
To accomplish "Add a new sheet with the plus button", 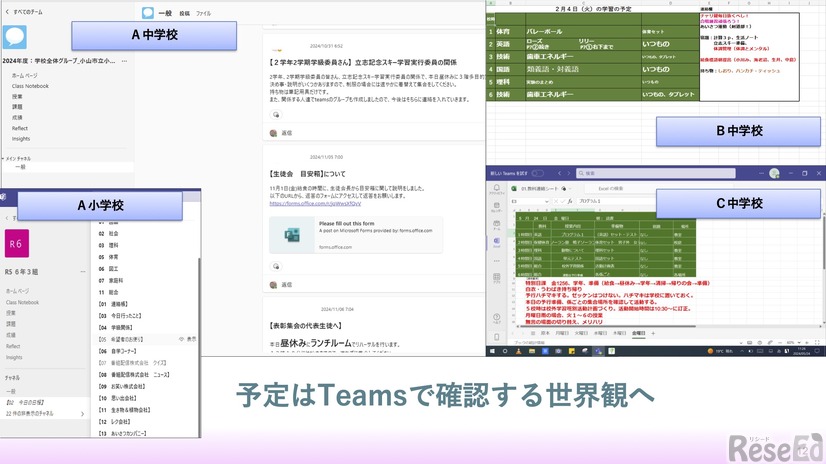I will pos(653,333).
